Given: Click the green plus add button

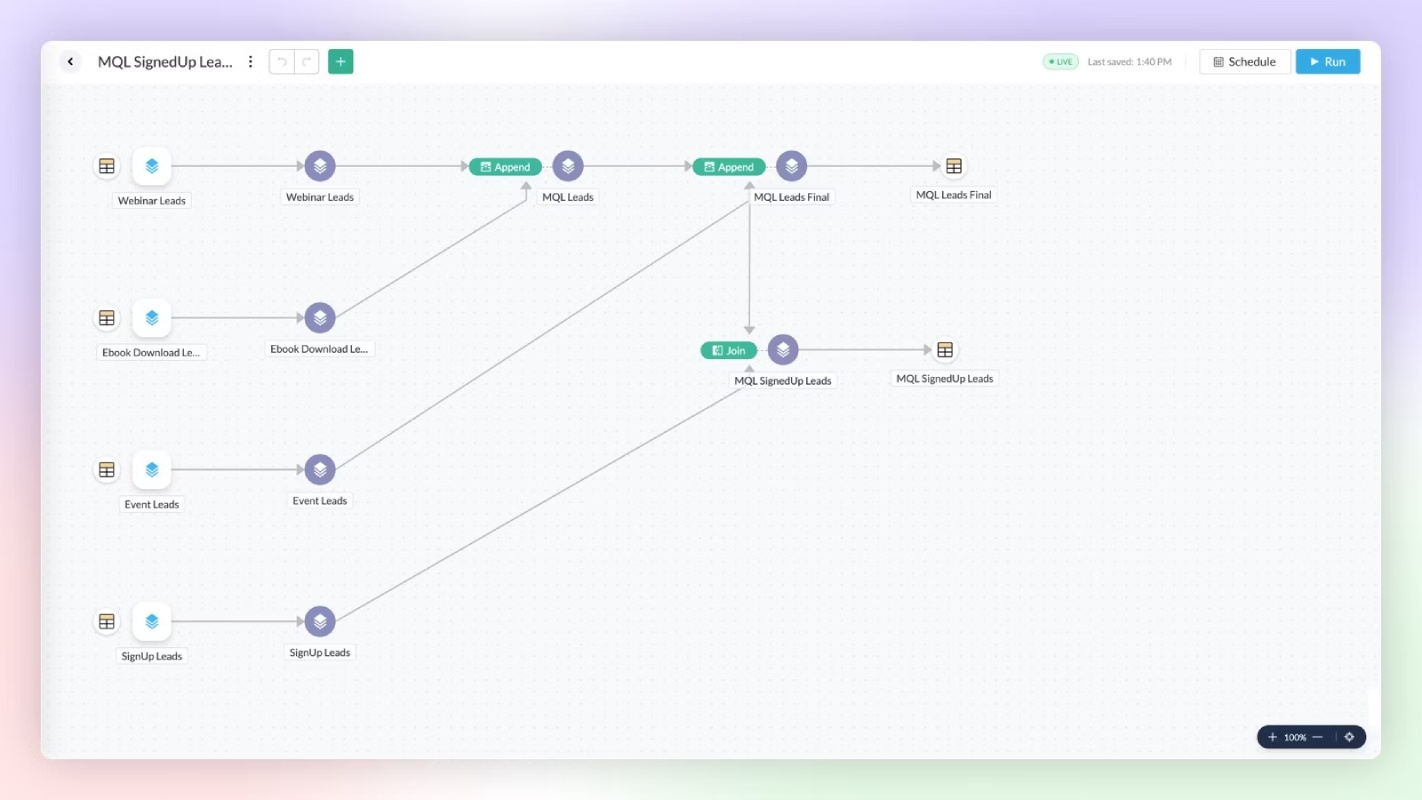Looking at the screenshot, I should pos(341,62).
